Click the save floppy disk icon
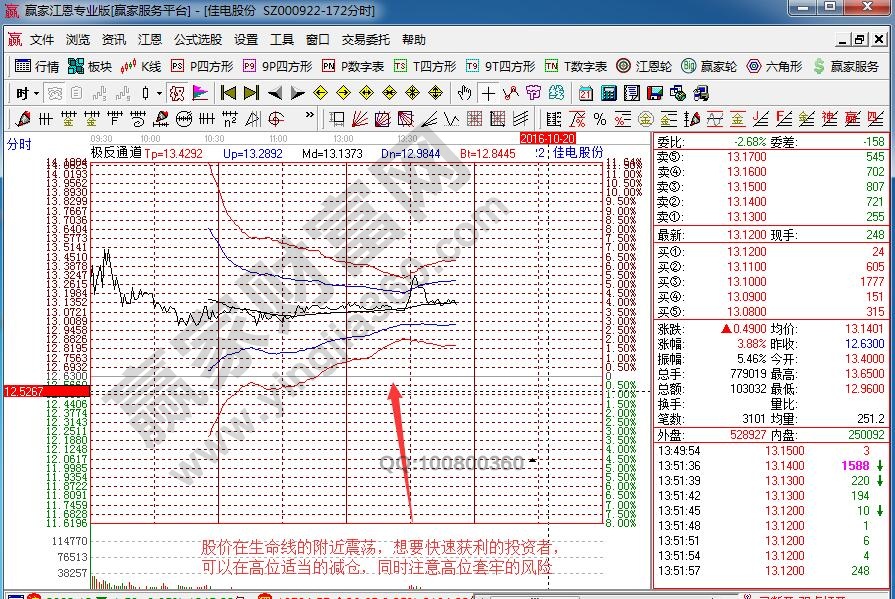895x599 pixels. point(653,93)
